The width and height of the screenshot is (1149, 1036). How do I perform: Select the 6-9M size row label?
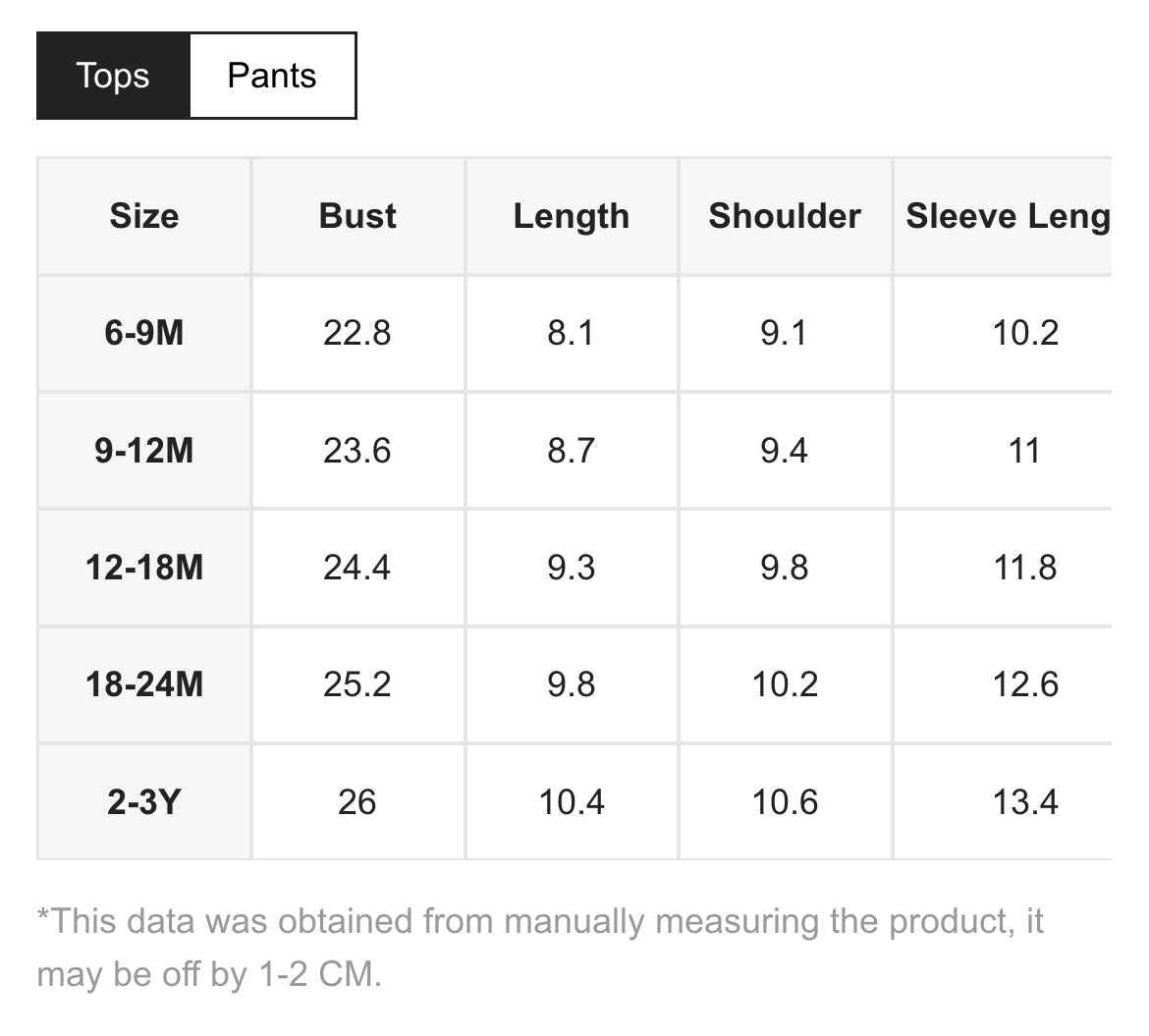coord(144,333)
